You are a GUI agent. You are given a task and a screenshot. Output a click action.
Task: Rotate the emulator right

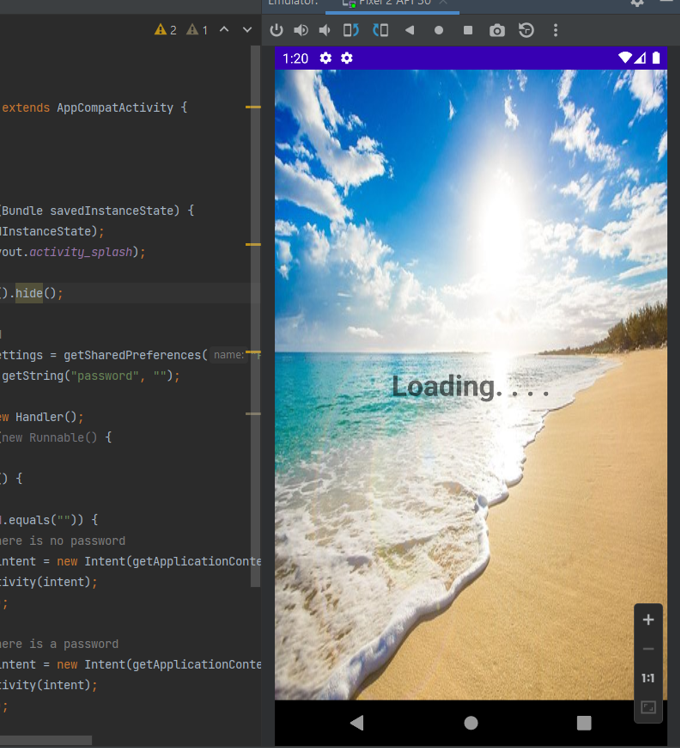[380, 31]
